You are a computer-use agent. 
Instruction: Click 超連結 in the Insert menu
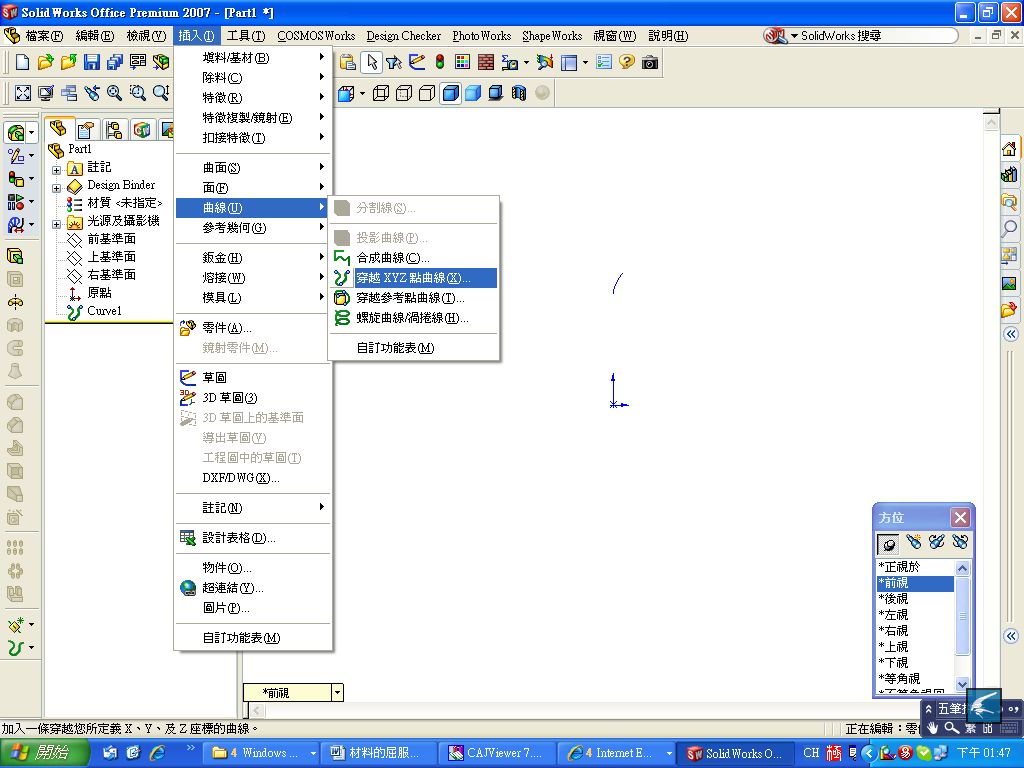click(x=253, y=588)
